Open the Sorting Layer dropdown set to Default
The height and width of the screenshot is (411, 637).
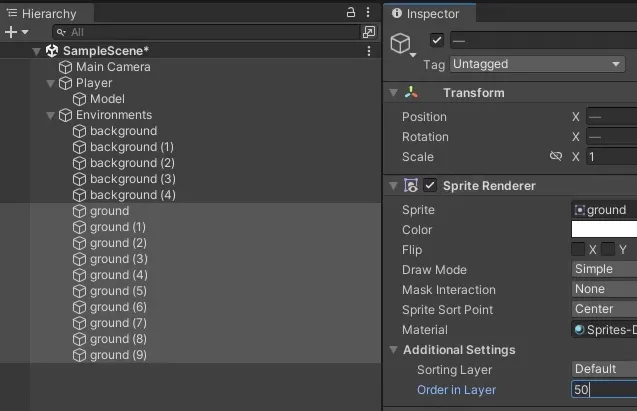pos(604,369)
